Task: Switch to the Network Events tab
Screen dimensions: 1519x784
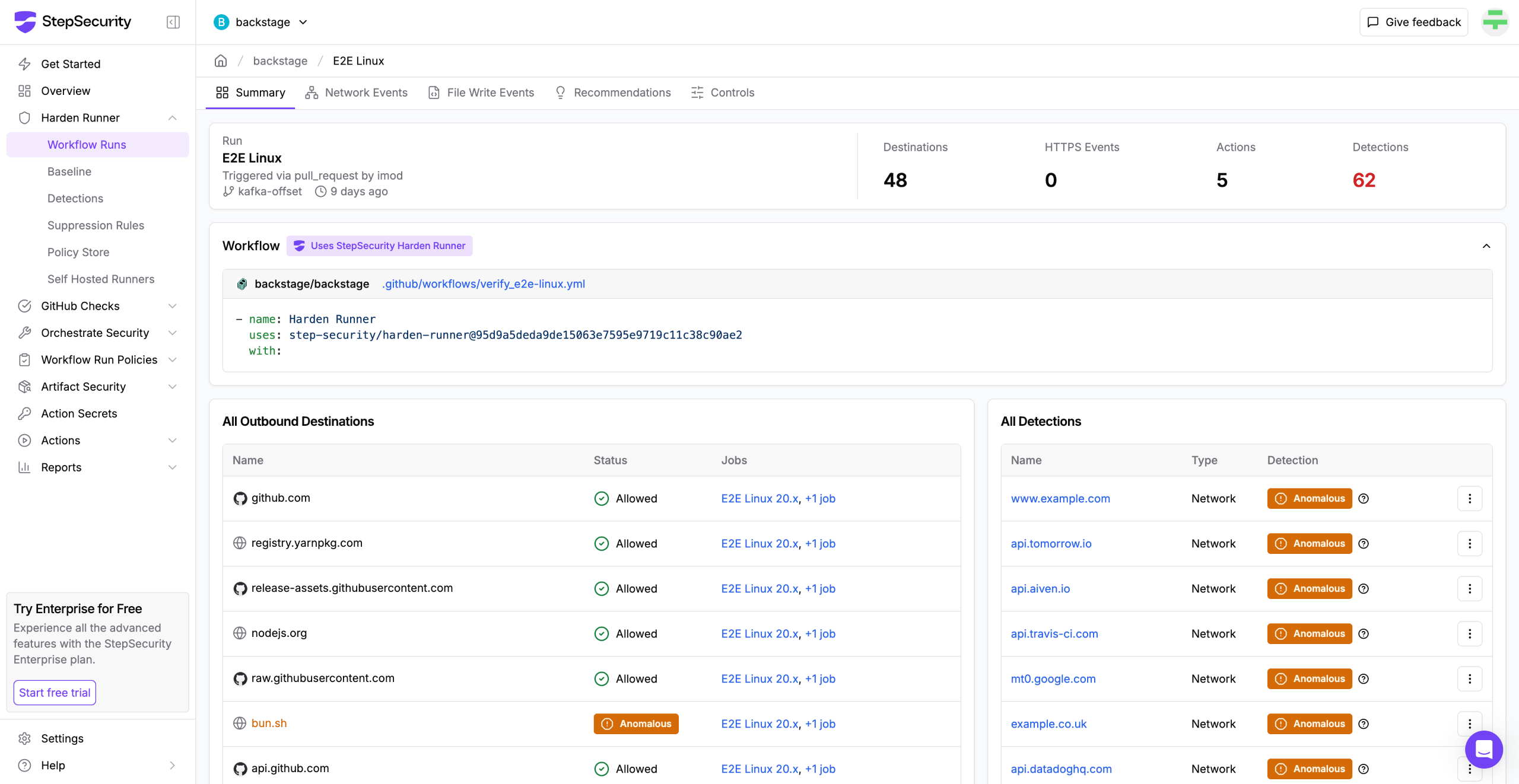Action: coord(357,93)
